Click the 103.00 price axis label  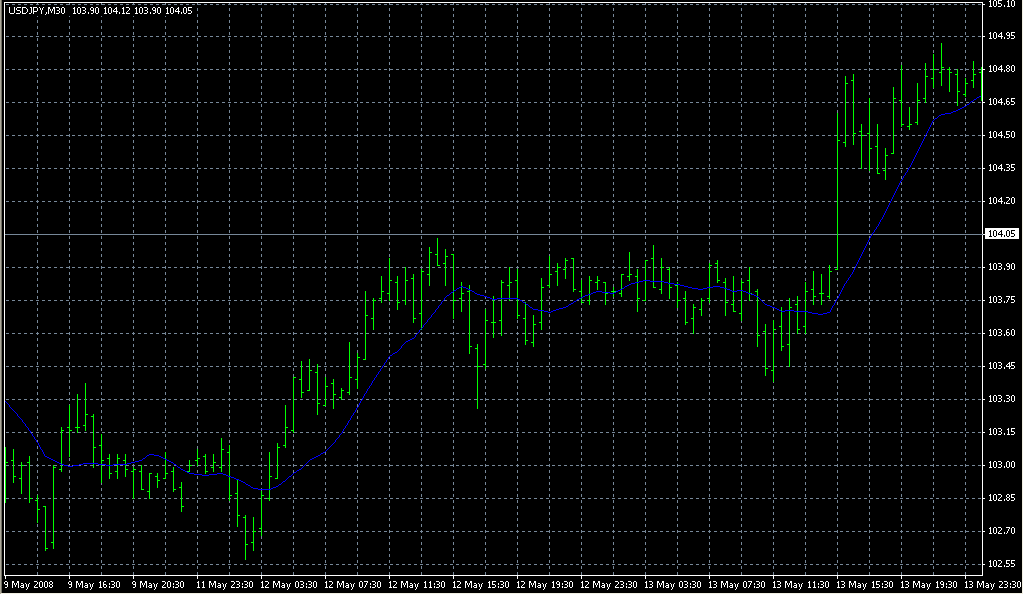coord(1001,465)
